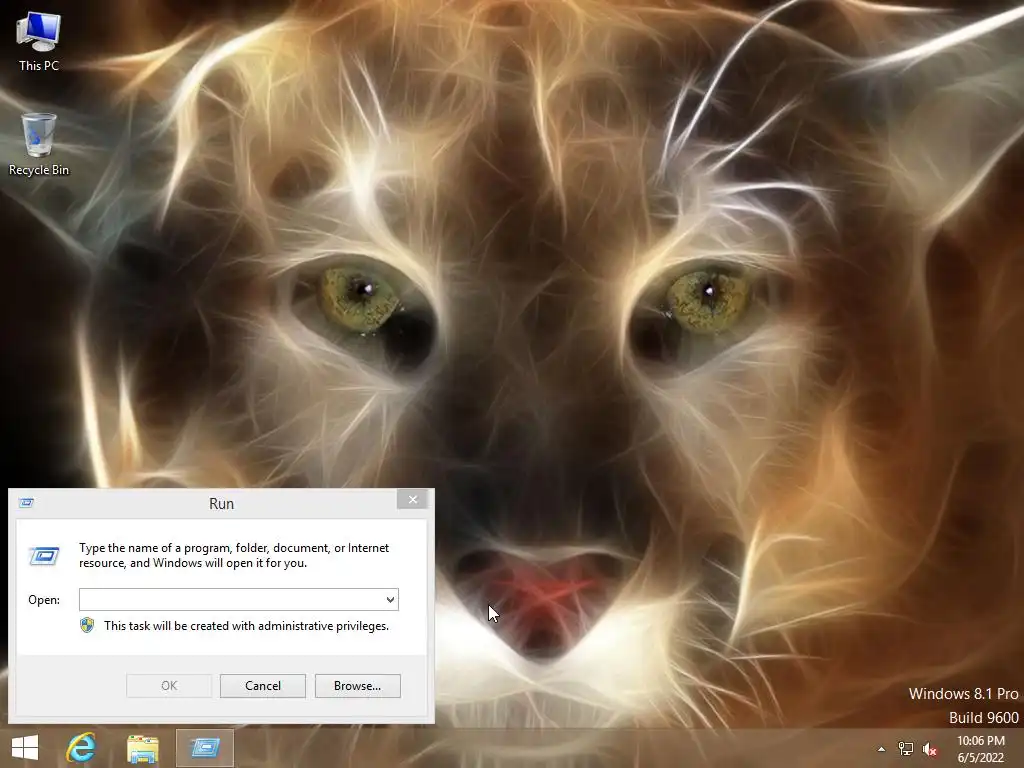Show hidden system tray icons

click(881, 749)
